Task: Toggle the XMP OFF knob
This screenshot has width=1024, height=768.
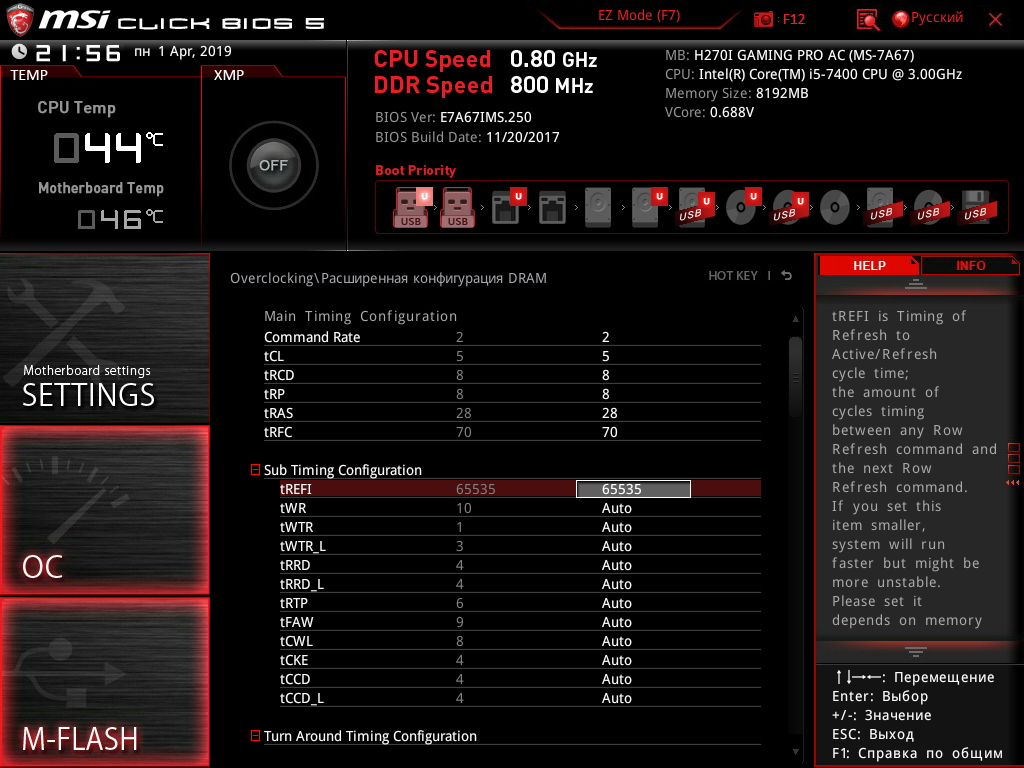Action: pyautogui.click(x=273, y=165)
